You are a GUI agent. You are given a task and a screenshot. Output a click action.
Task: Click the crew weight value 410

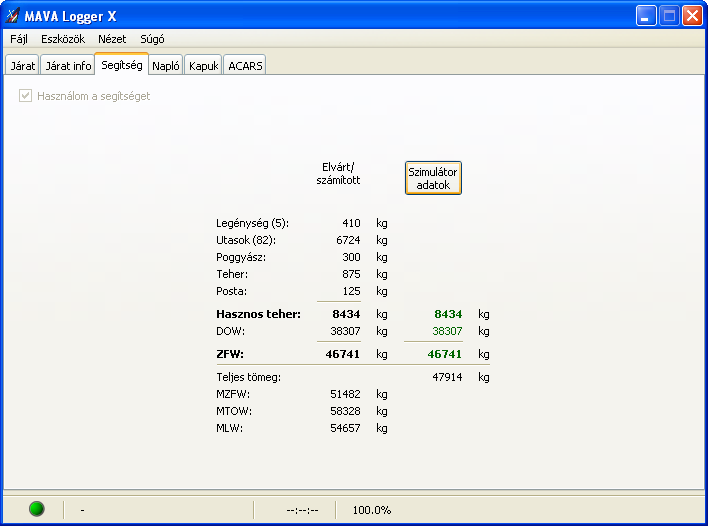click(x=351, y=223)
